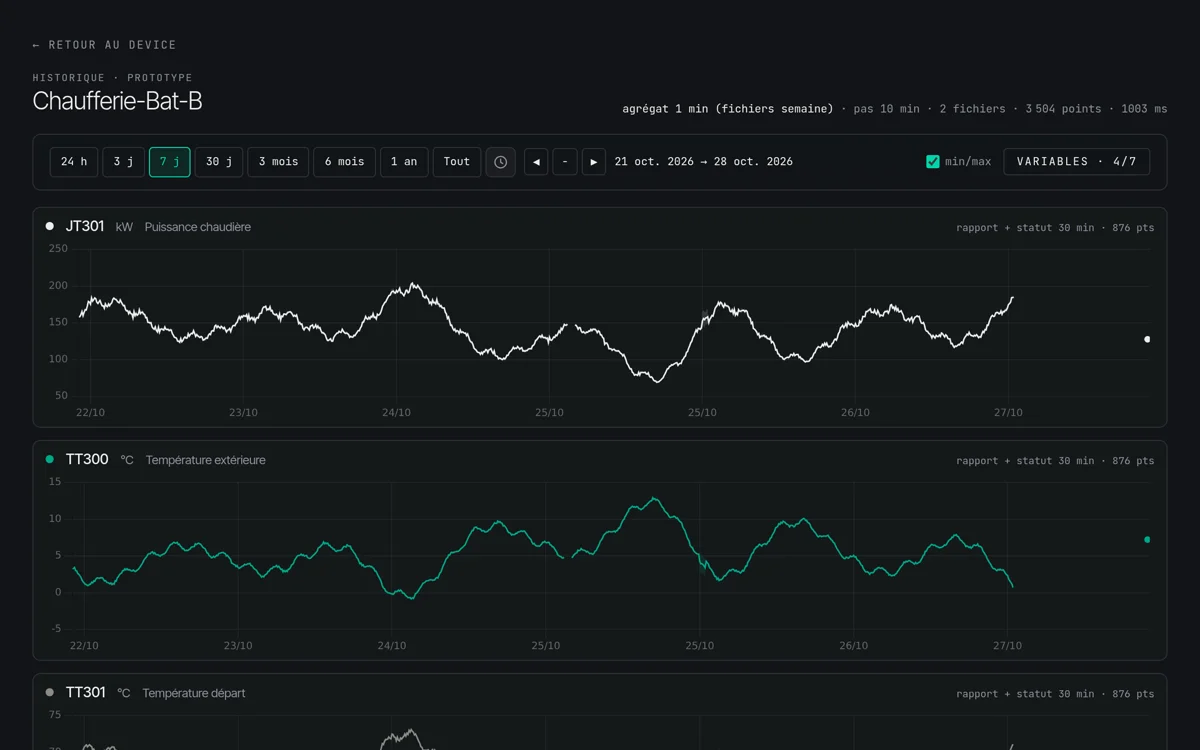Click the kW unit beside JT301

pyautogui.click(x=124, y=227)
